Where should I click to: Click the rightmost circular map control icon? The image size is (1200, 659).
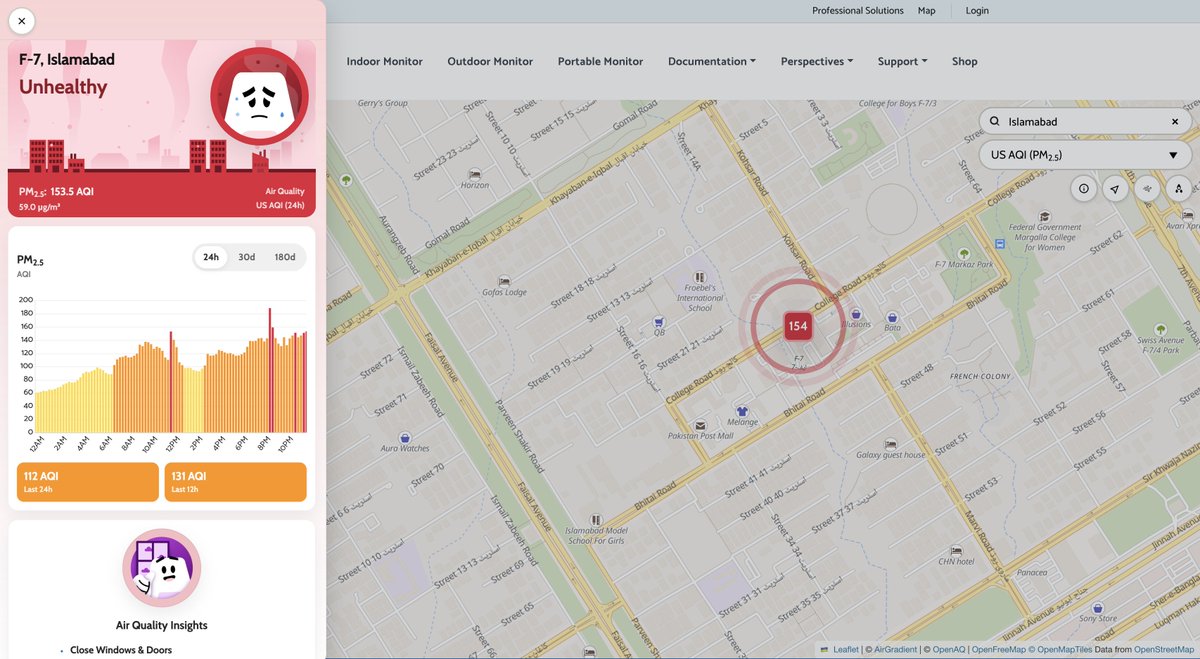[1179, 188]
